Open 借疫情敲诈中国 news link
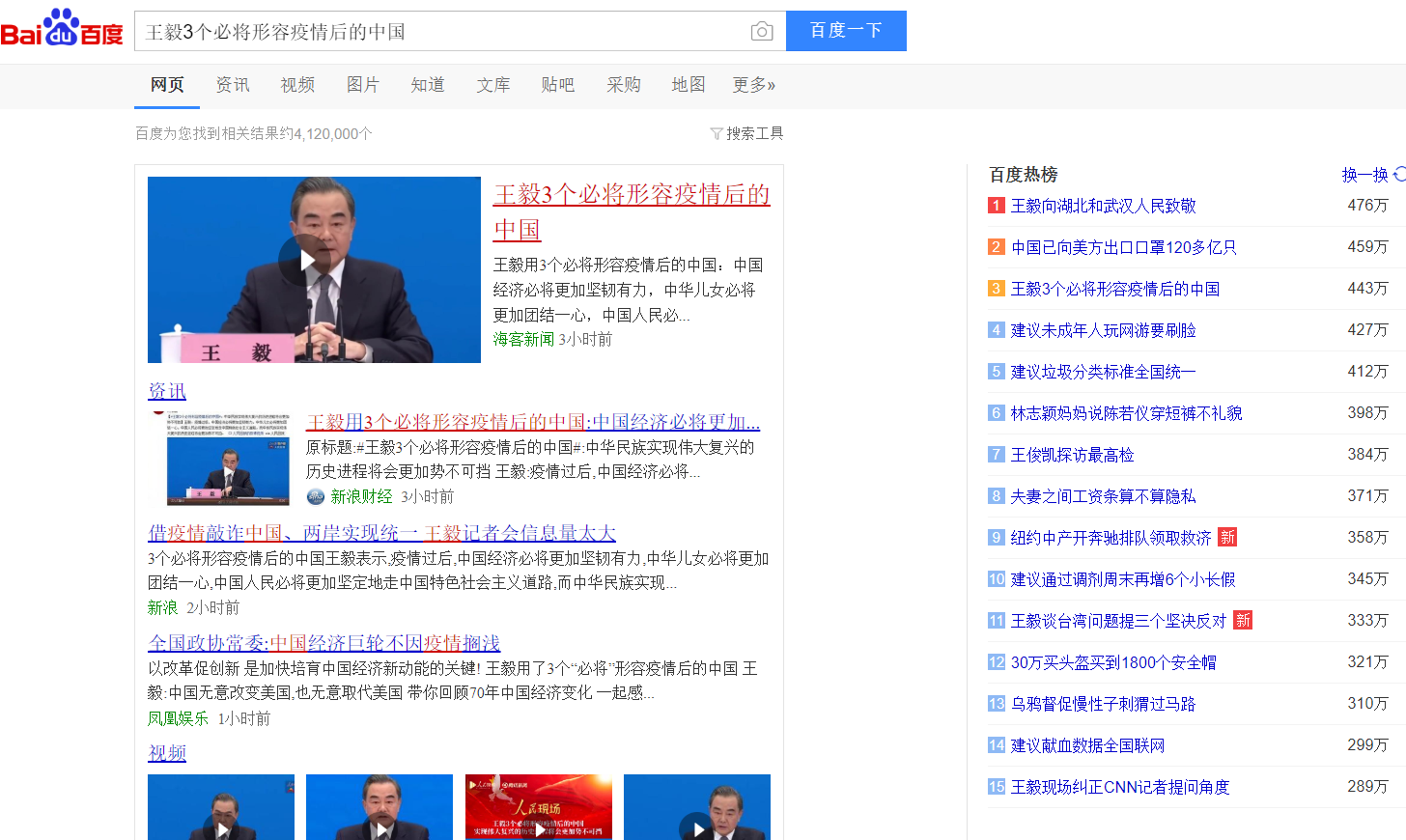Image resolution: width=1406 pixels, height=840 pixels. pyautogui.click(x=381, y=532)
